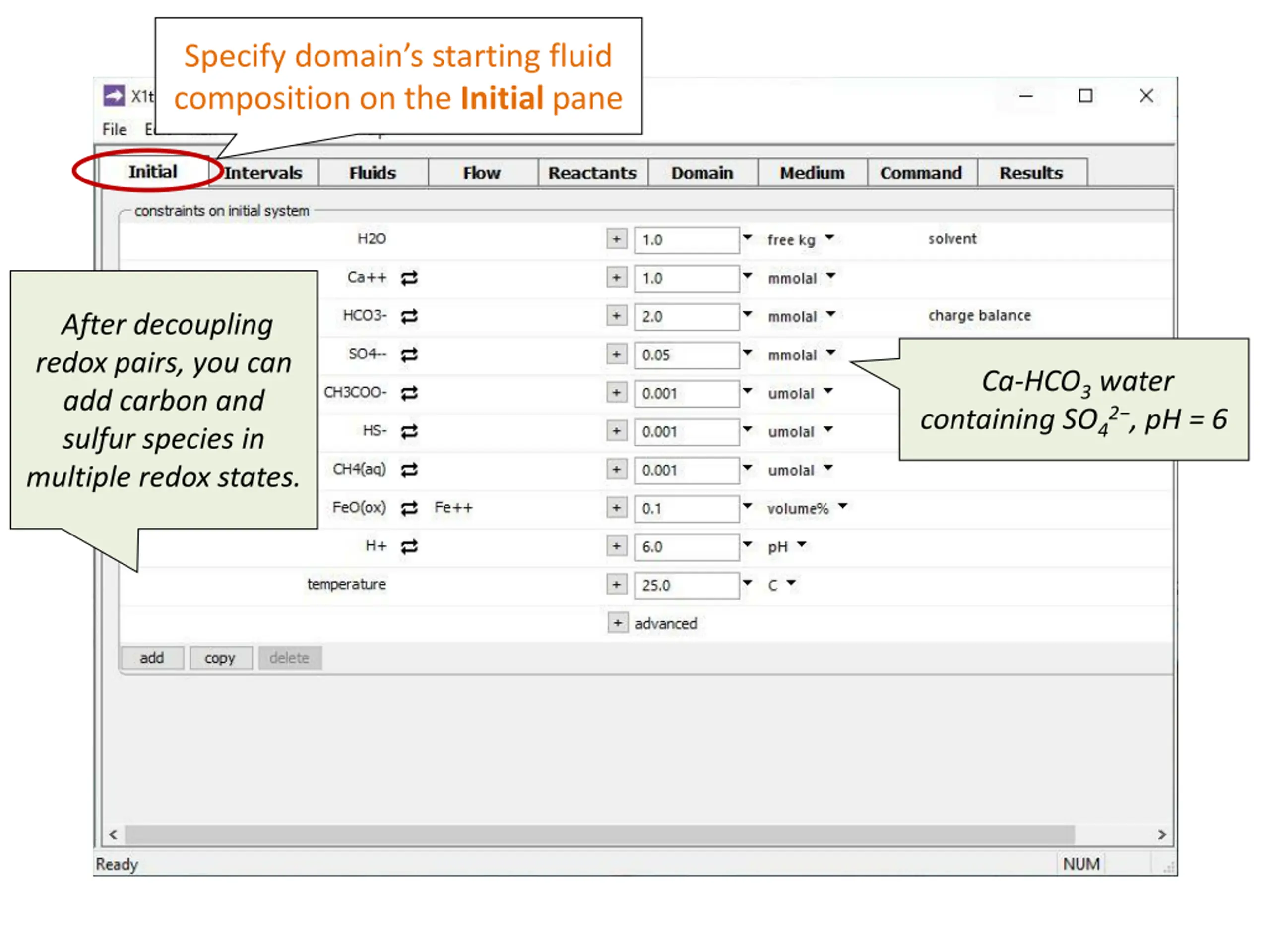Click the Ca++ value field
The width and height of the screenshot is (1270, 952).
(687, 278)
